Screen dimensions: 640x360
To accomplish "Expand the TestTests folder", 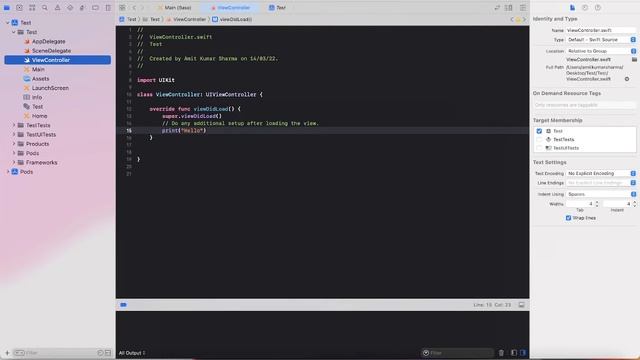I will click(x=13, y=125).
